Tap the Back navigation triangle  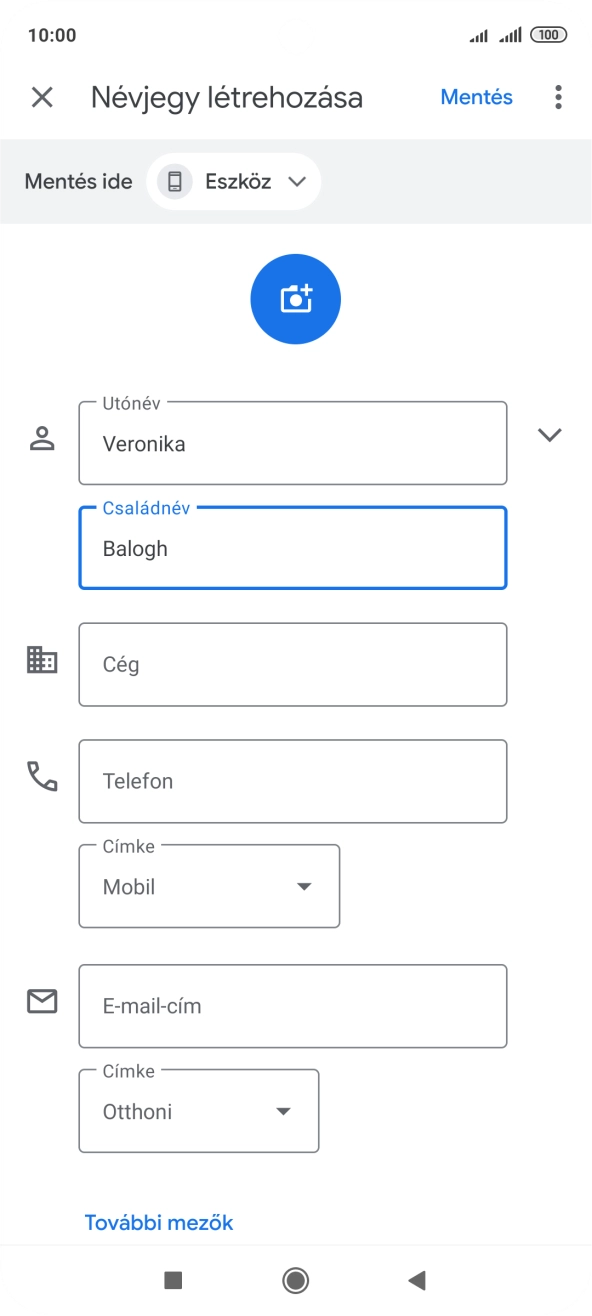coord(416,1278)
